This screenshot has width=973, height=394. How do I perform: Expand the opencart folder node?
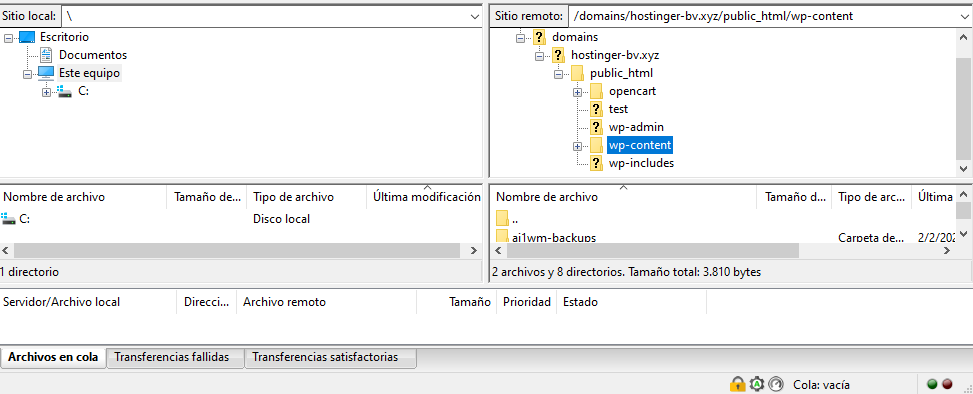[578, 92]
